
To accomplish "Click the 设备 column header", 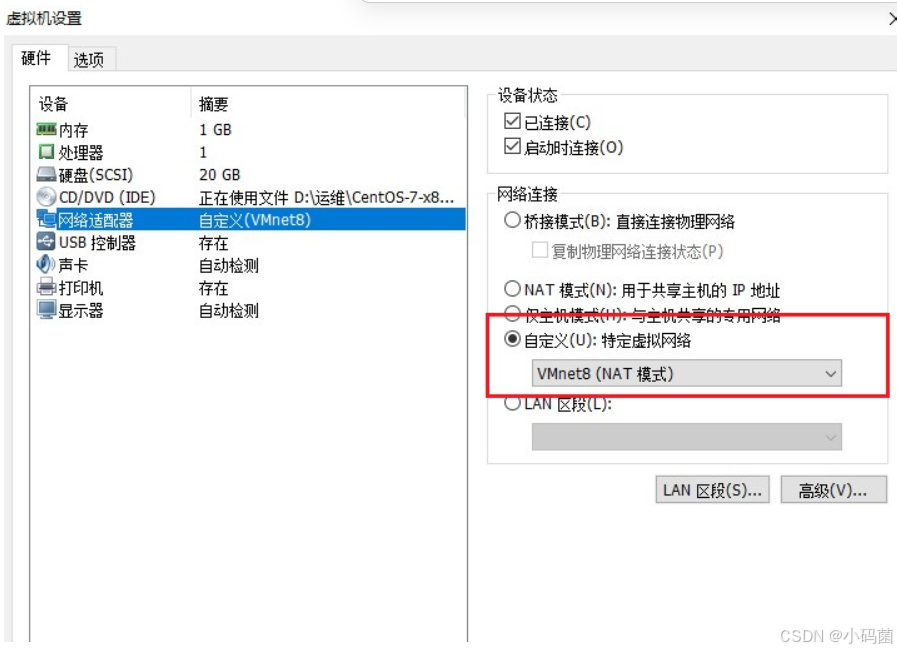I will click(x=53, y=104).
